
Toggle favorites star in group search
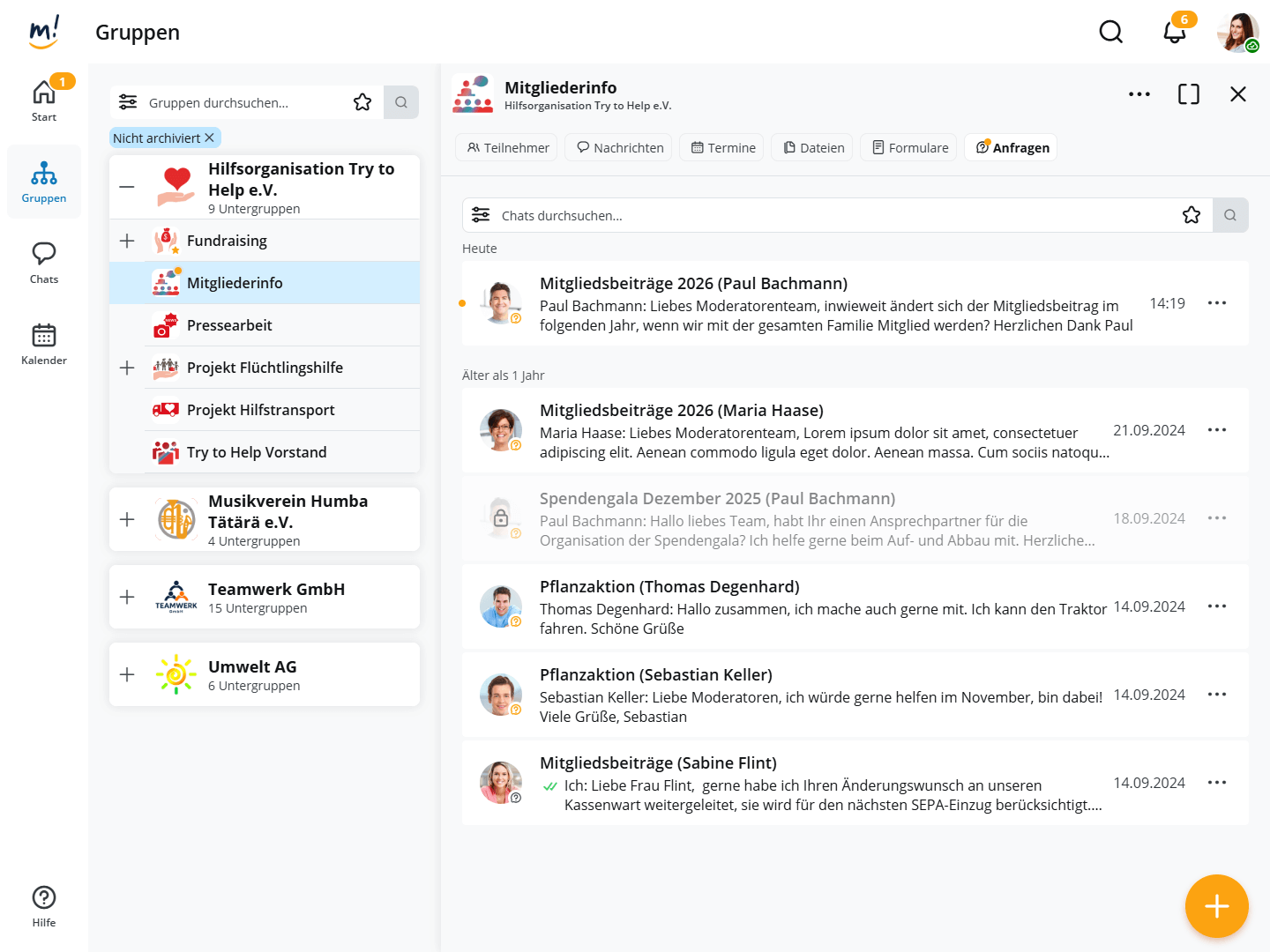362,102
